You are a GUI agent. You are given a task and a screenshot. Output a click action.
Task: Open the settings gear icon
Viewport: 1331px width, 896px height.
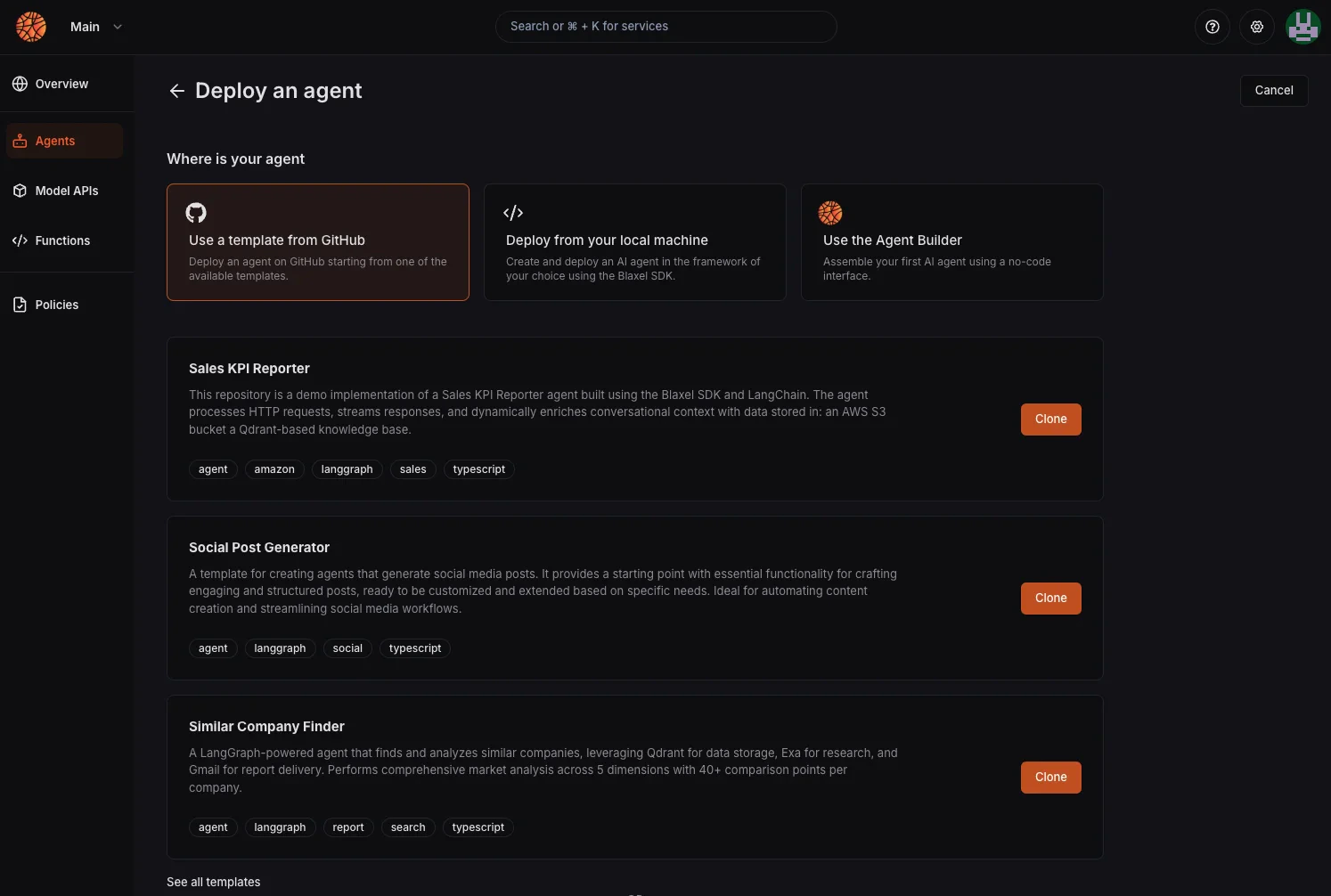[1257, 27]
